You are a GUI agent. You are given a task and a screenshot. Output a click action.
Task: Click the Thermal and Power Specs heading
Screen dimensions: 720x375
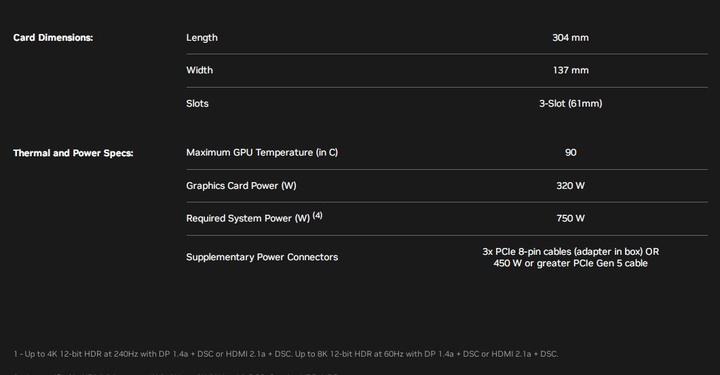[73, 153]
